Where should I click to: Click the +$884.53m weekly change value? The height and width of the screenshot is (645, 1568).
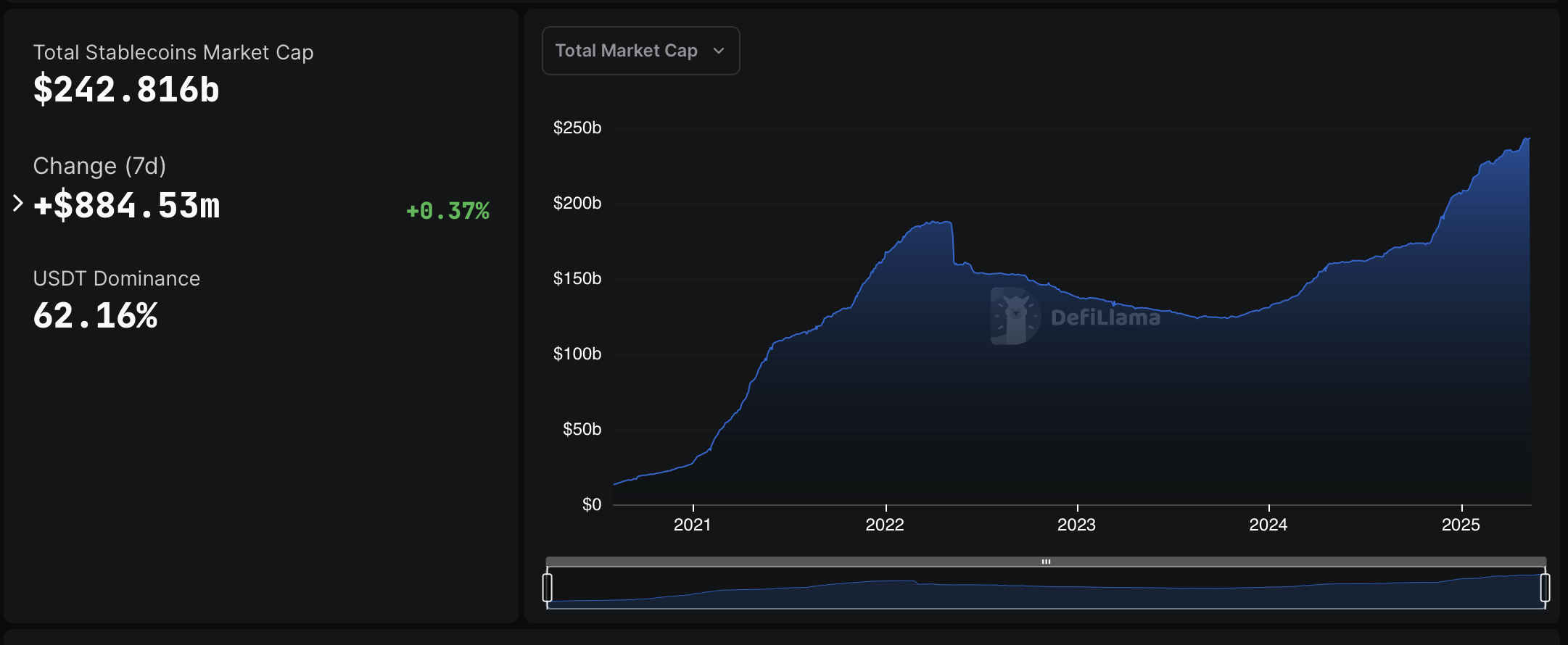(x=126, y=206)
